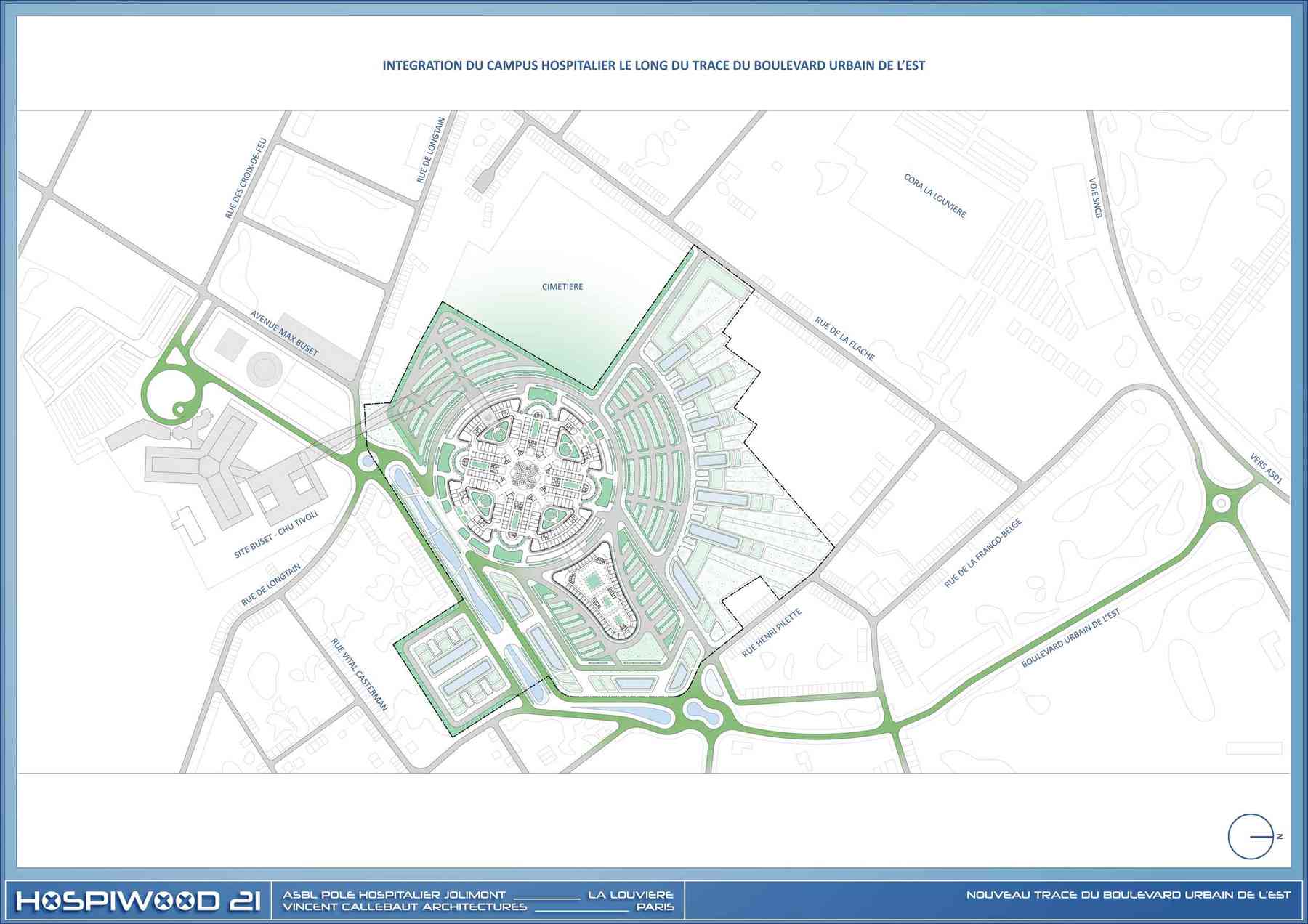Select the INTEGRATION DU CAMPUS HOSPITALIER title

[654, 64]
